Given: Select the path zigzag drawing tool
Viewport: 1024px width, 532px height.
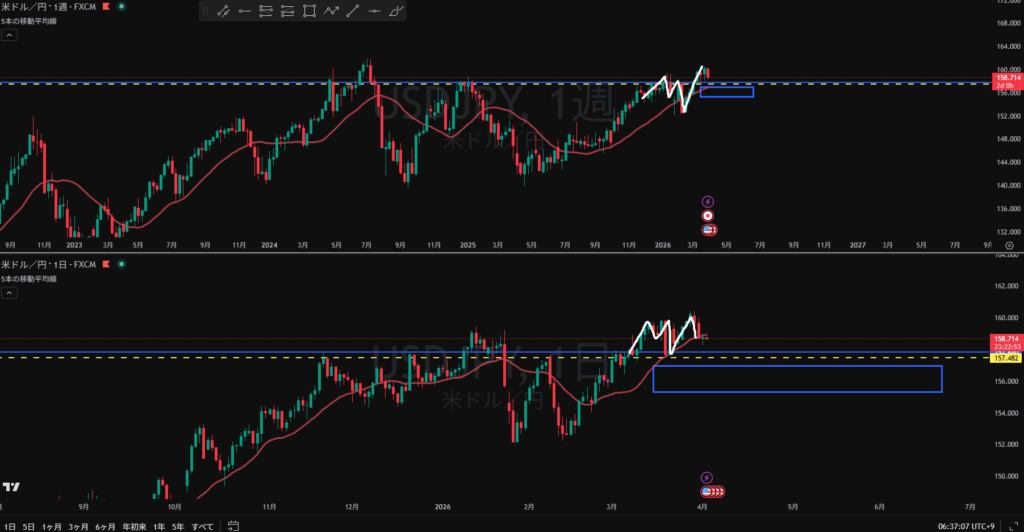Looking at the screenshot, I should coord(331,12).
